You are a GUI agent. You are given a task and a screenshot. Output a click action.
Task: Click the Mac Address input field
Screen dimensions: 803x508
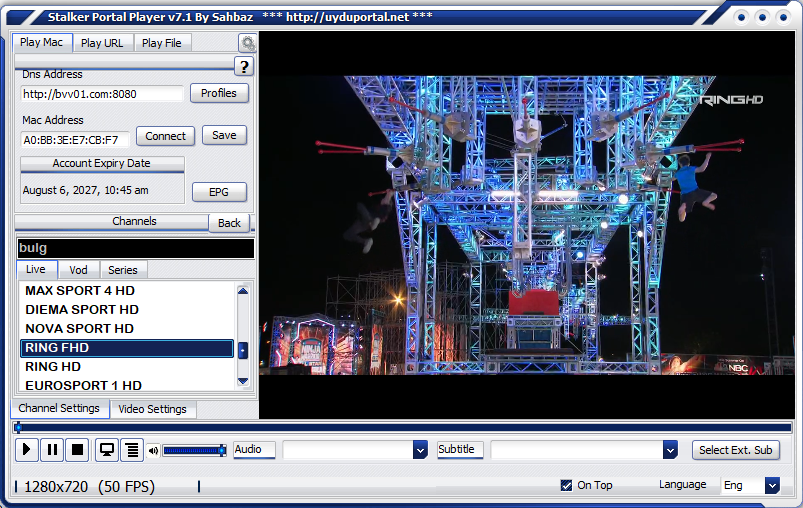click(75, 140)
